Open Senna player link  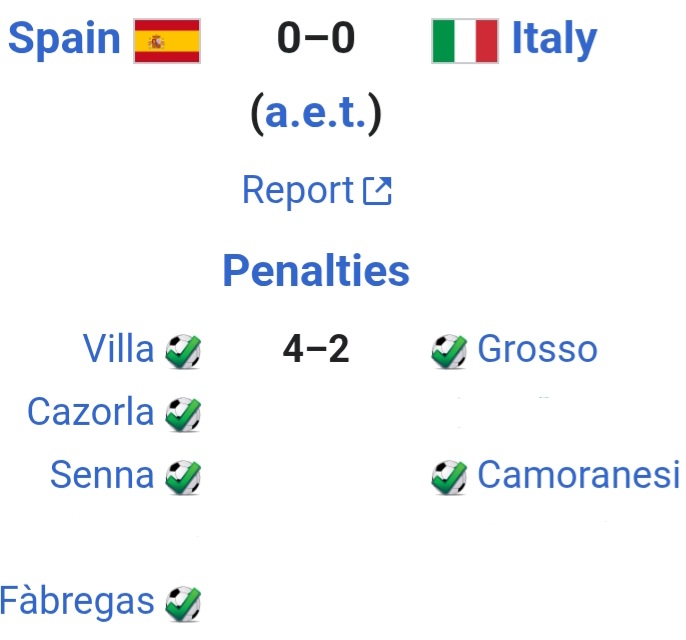click(102, 475)
